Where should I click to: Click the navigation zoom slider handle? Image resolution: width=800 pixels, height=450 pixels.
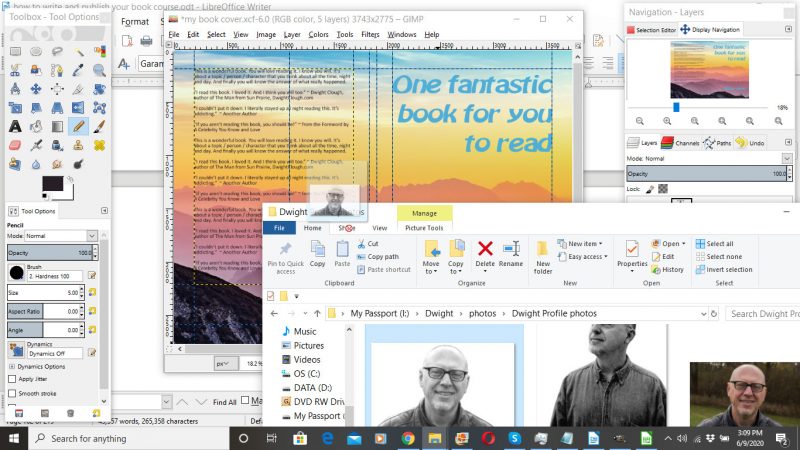(x=676, y=107)
